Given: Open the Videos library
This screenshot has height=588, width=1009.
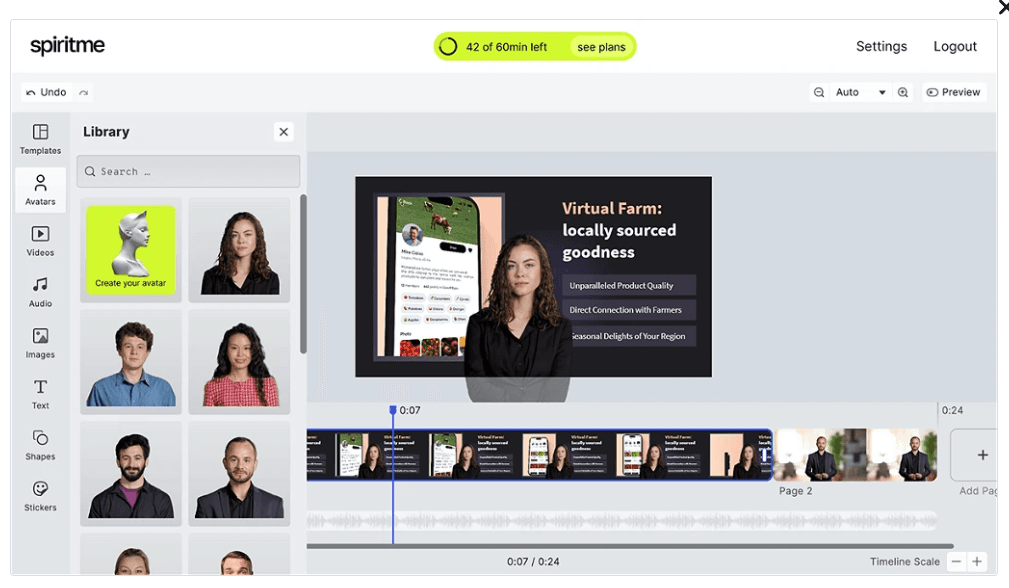Looking at the screenshot, I should (x=40, y=241).
